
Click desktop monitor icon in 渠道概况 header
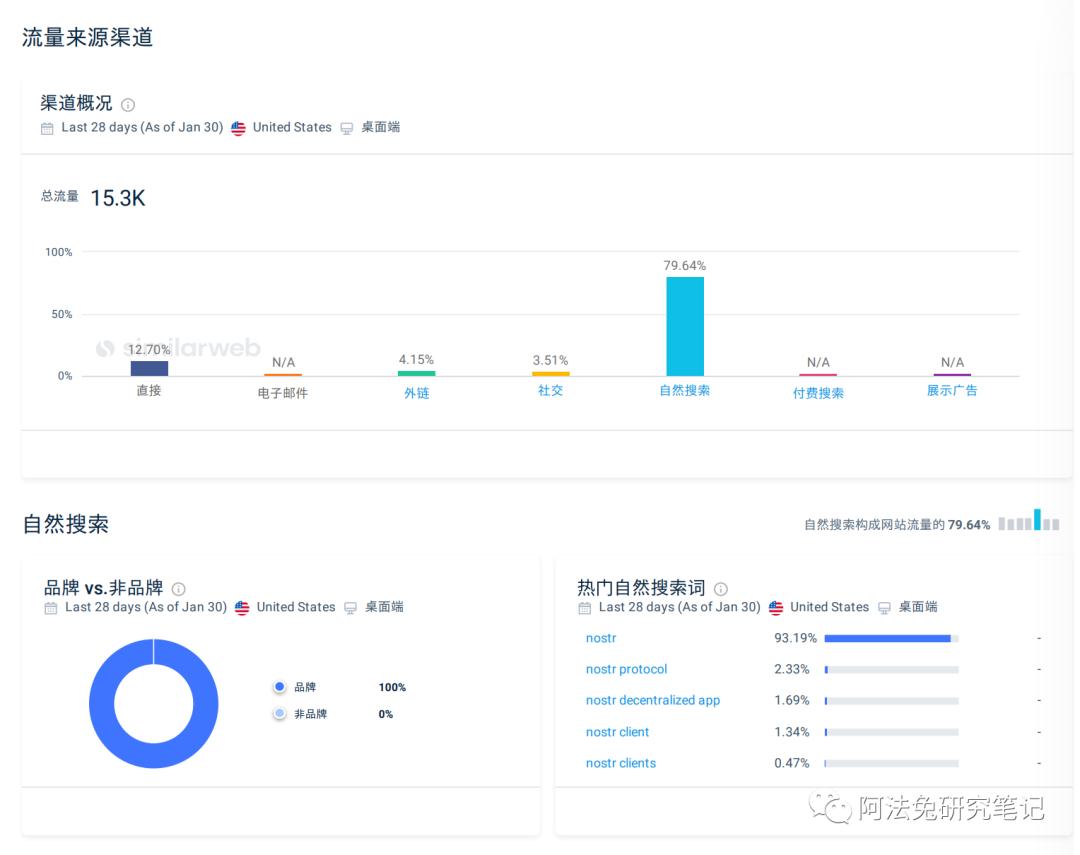coord(347,128)
